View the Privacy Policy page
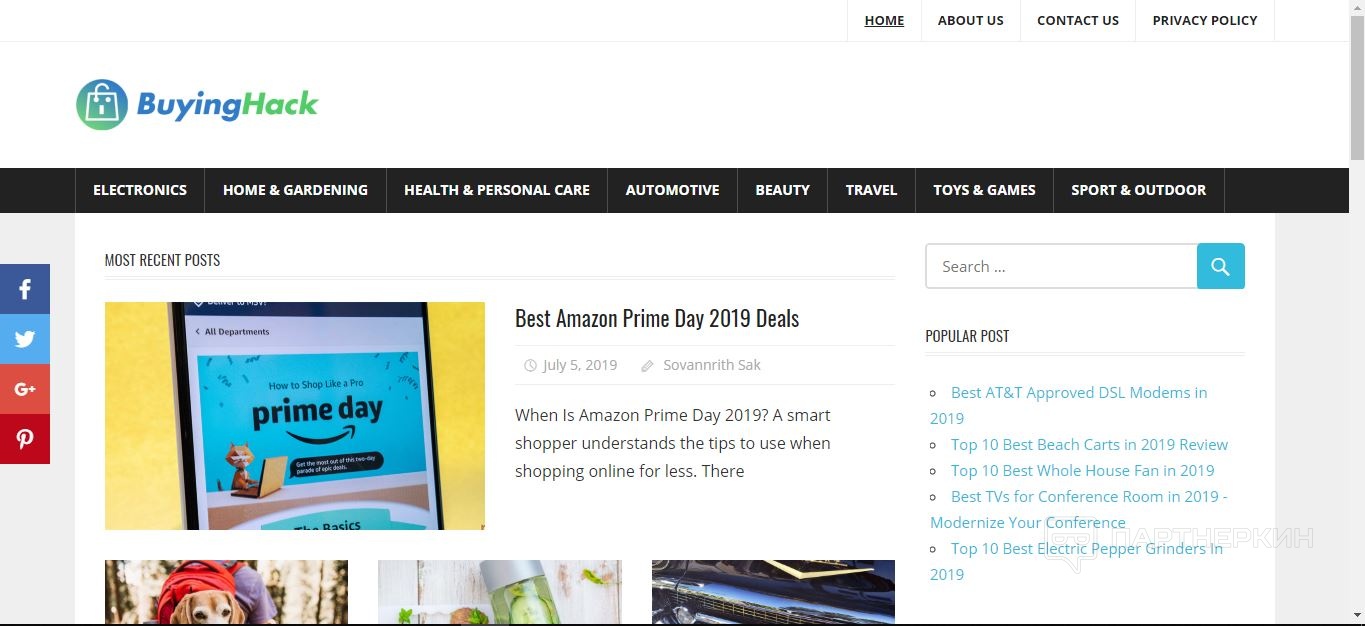Viewport: 1365px width, 626px height. tap(1205, 20)
